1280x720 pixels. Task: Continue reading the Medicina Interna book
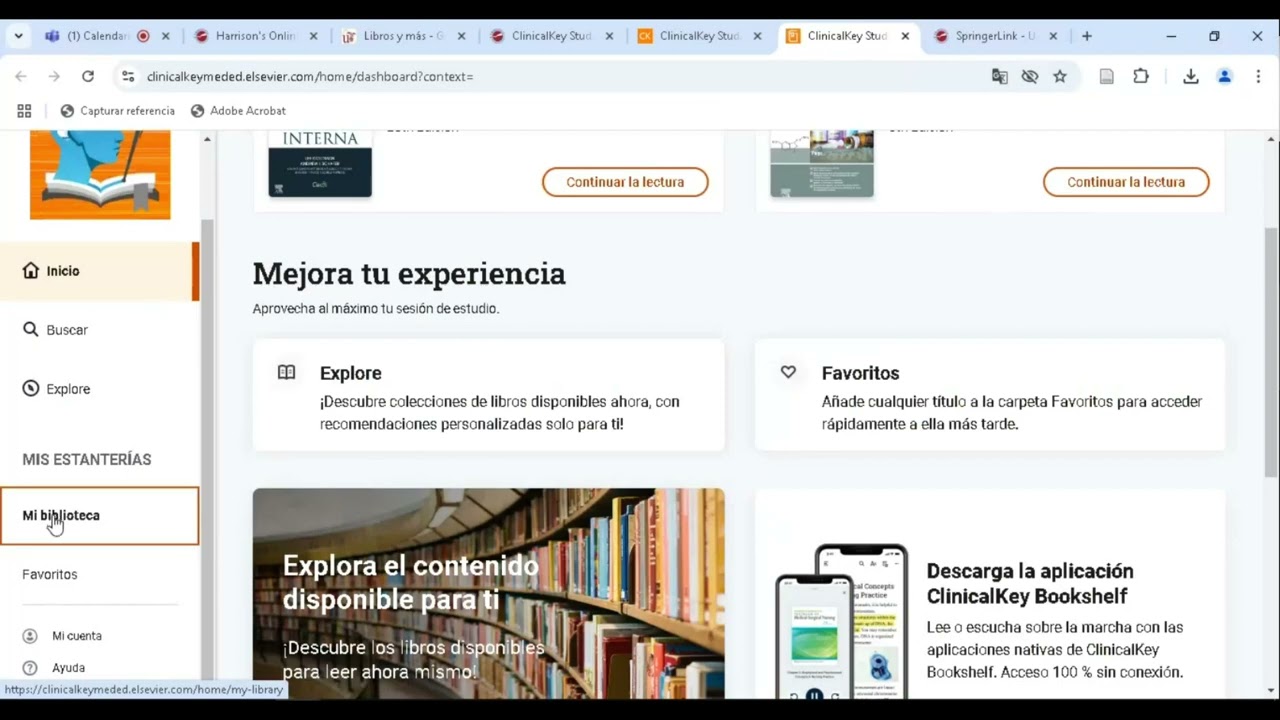point(625,182)
